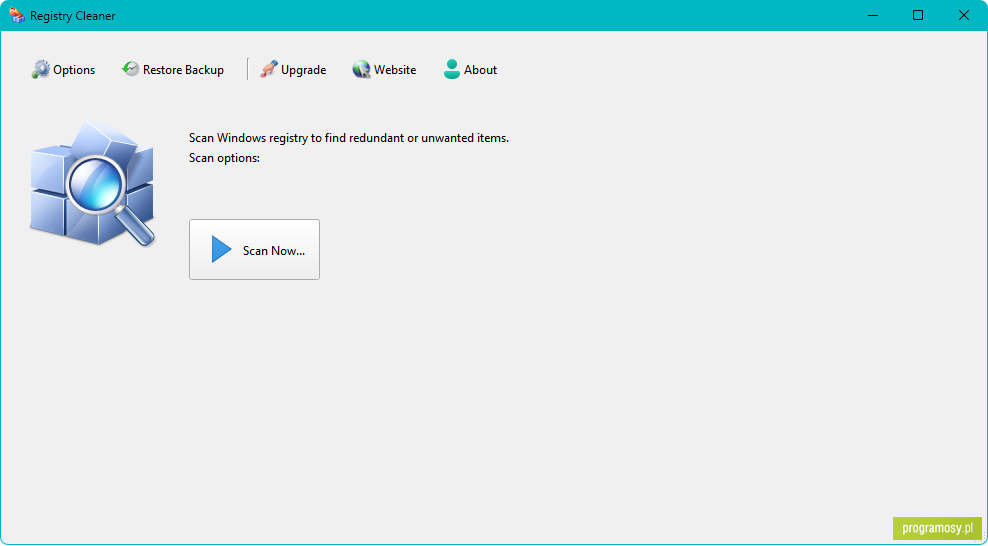Minimize the Registry Cleaner window

click(x=873, y=16)
